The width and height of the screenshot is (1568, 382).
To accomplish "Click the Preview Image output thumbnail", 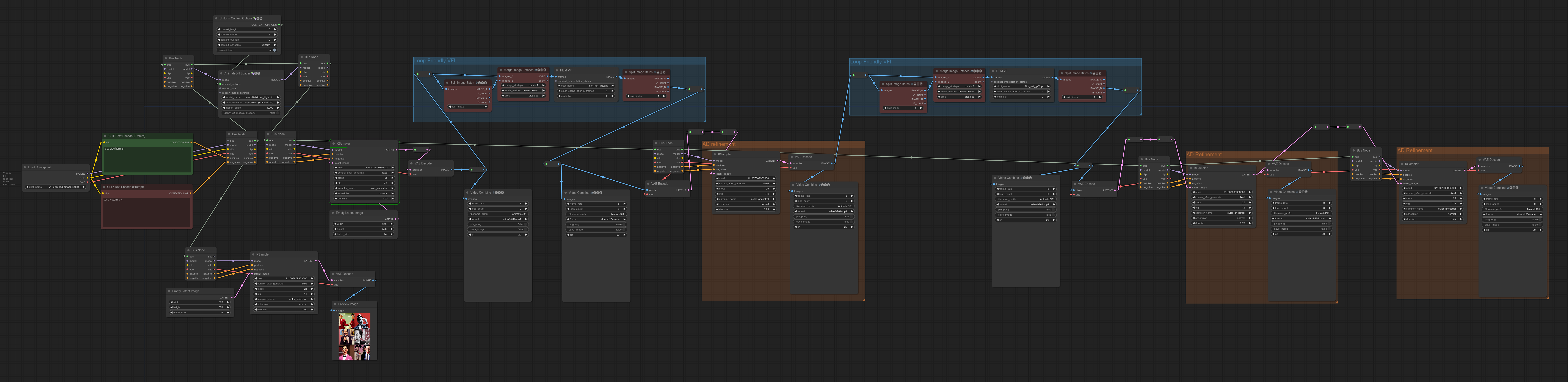I will 354,336.
